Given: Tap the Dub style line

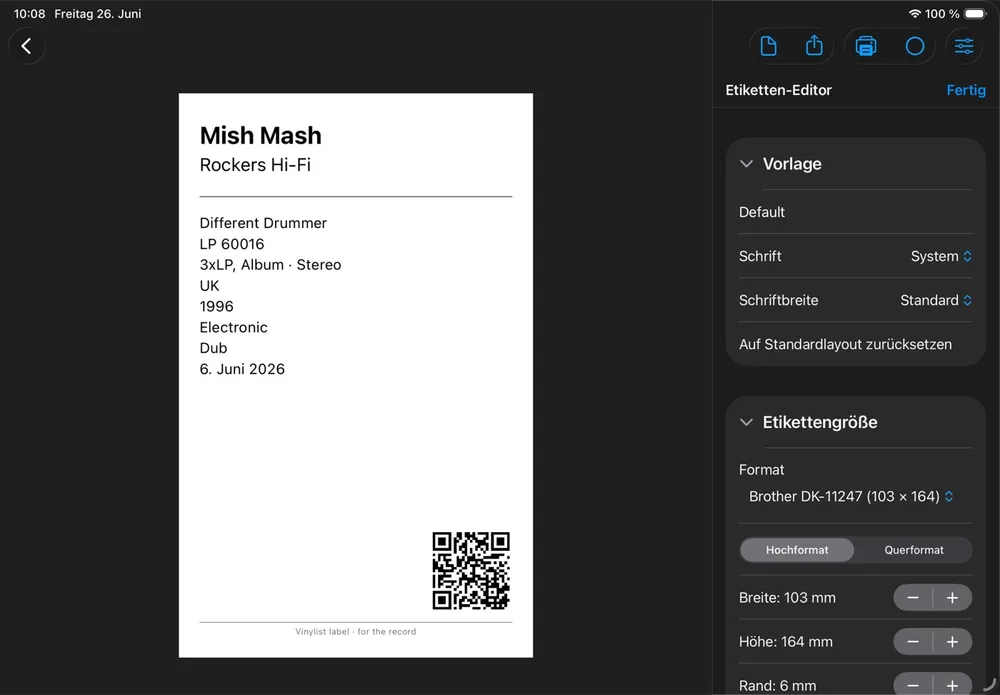Looking at the screenshot, I should point(213,348).
